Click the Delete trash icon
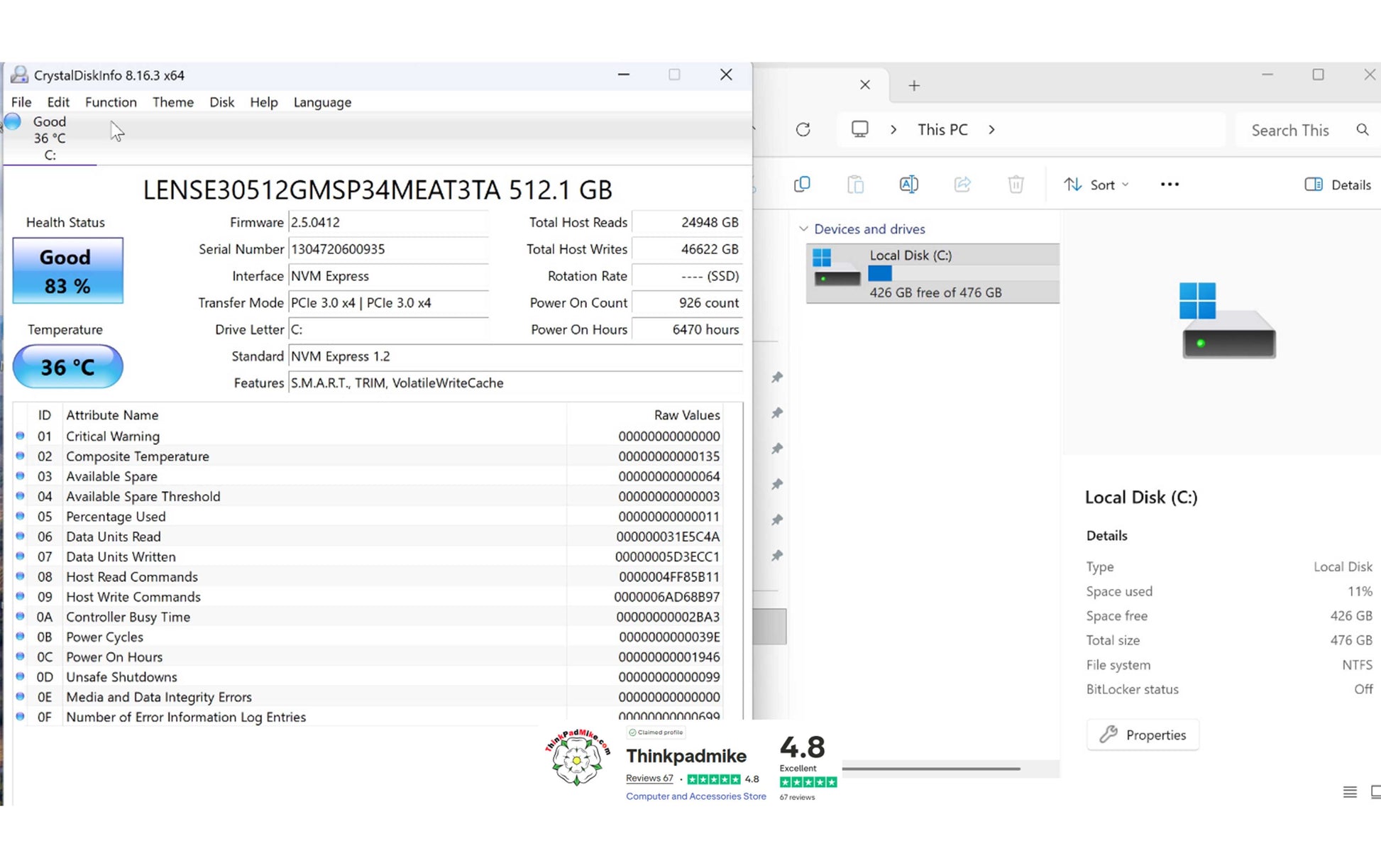This screenshot has width=1381, height=868. click(1016, 185)
